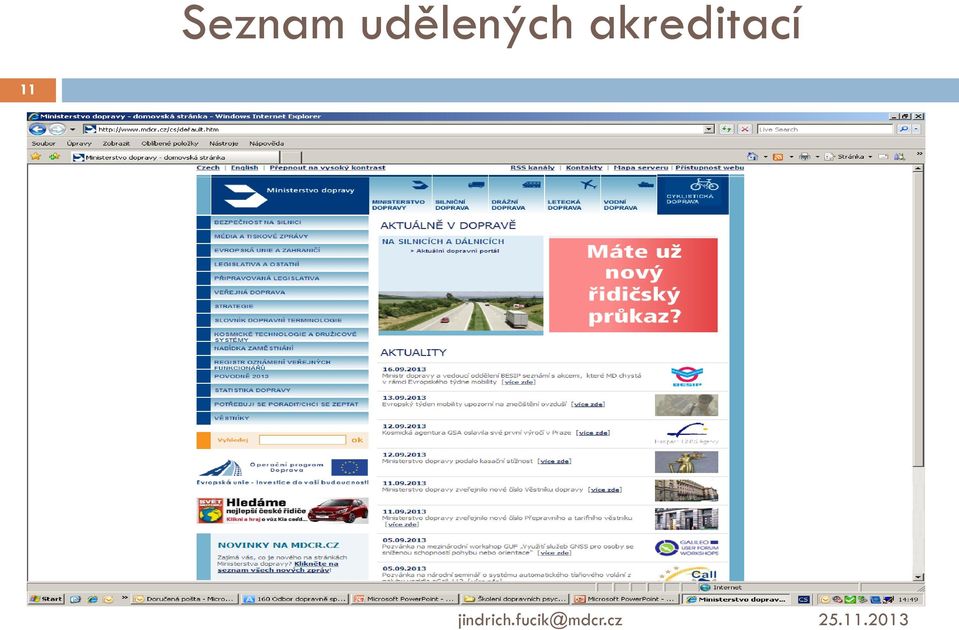Click the Ministerstvo dopravy logo
Image resolution: width=959 pixels, height=630 pixels.
click(x=290, y=195)
